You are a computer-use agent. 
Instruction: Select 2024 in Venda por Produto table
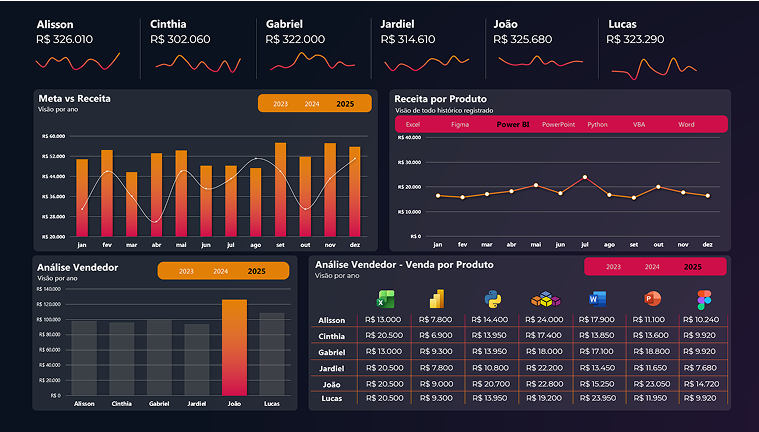tap(652, 267)
